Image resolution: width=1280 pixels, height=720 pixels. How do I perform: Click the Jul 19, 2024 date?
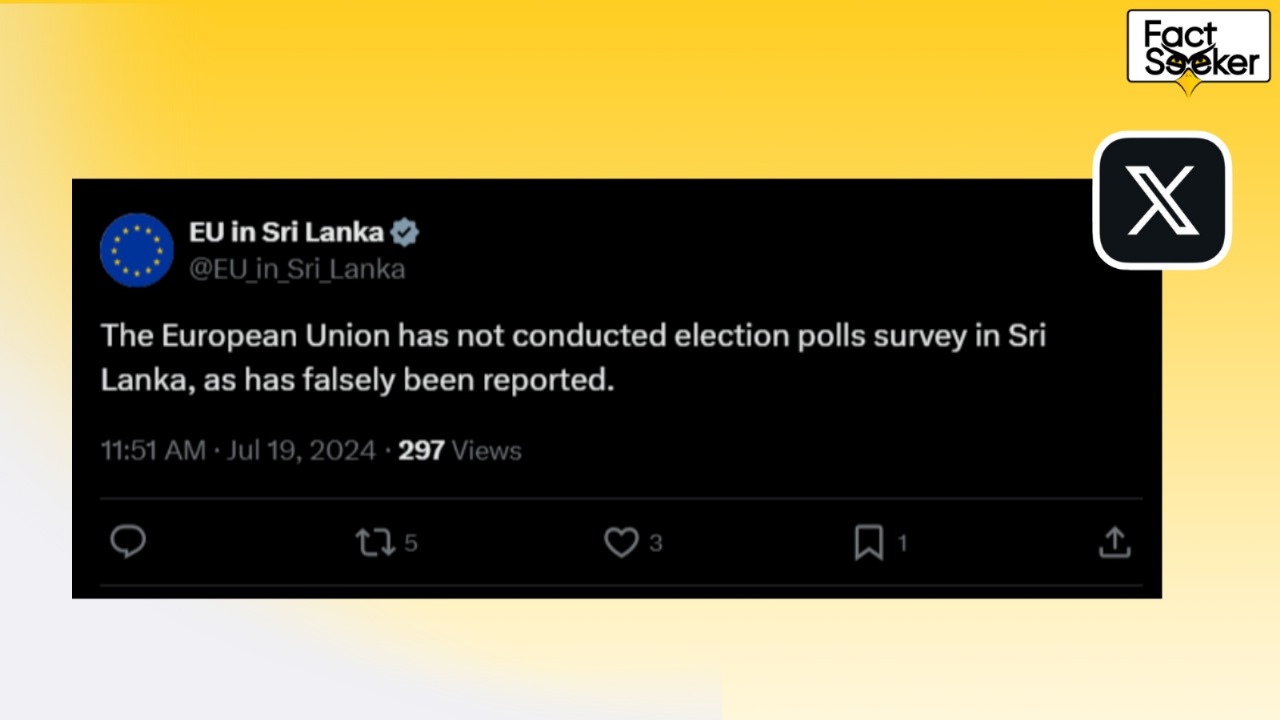click(301, 451)
